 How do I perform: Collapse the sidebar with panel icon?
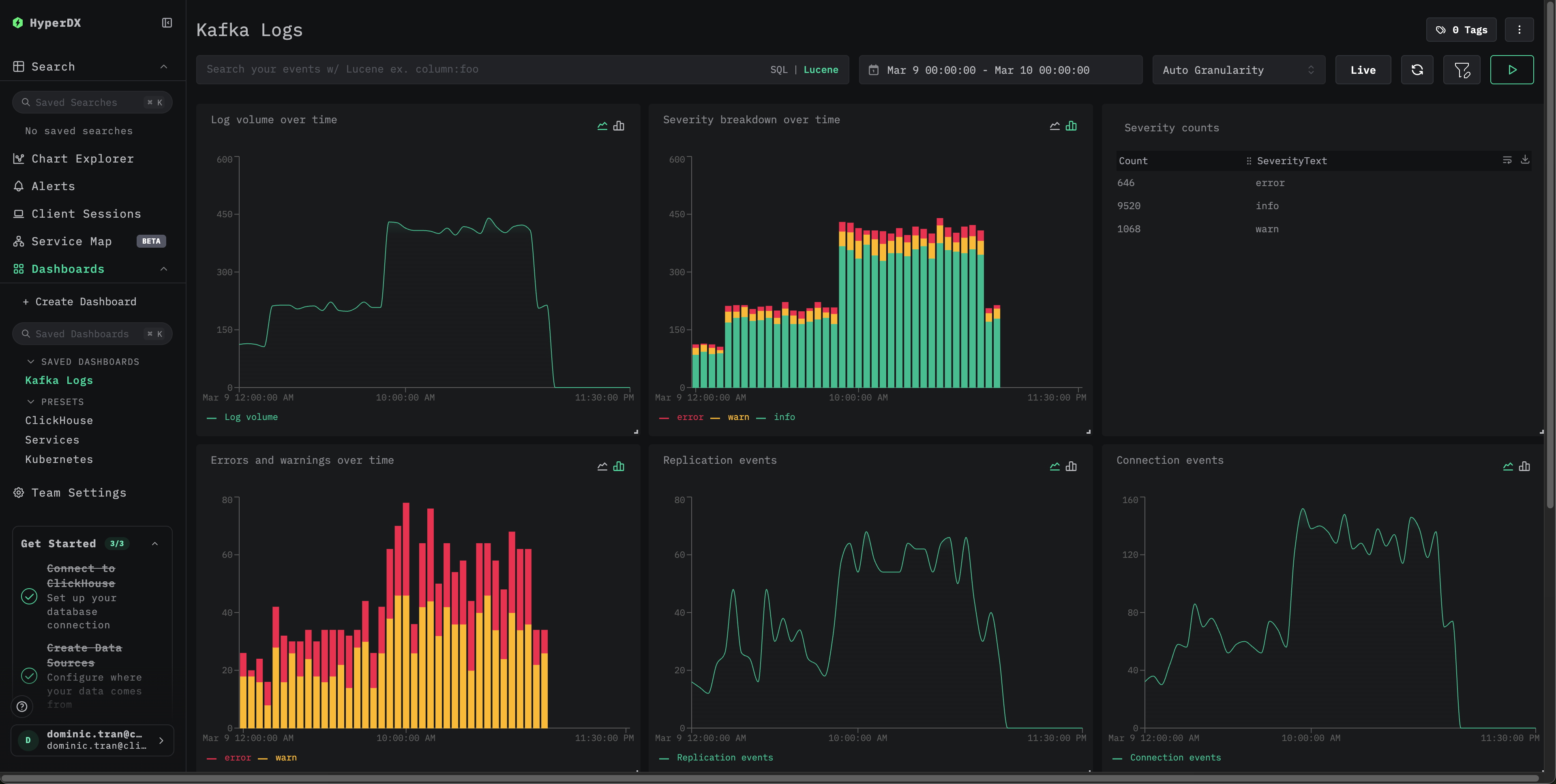167,23
